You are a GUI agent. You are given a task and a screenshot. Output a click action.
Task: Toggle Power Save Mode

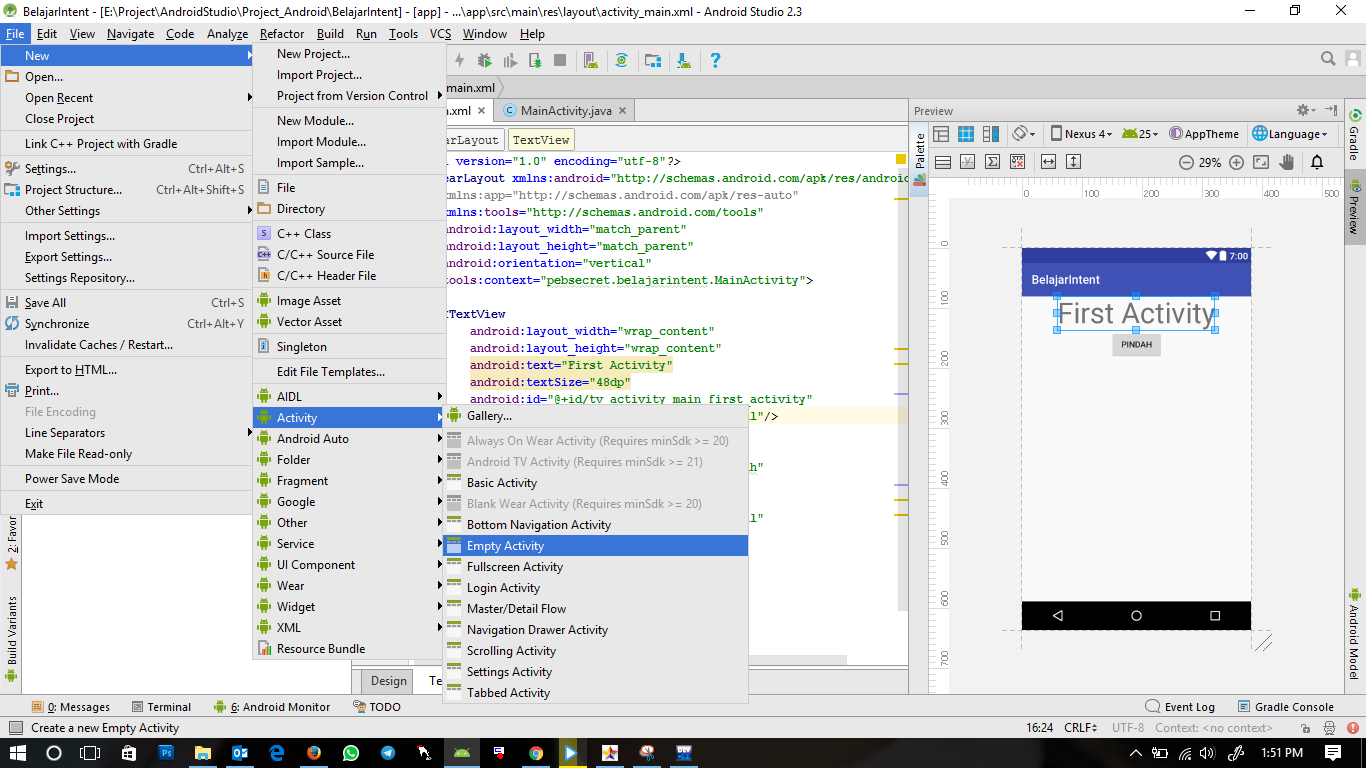click(128, 479)
